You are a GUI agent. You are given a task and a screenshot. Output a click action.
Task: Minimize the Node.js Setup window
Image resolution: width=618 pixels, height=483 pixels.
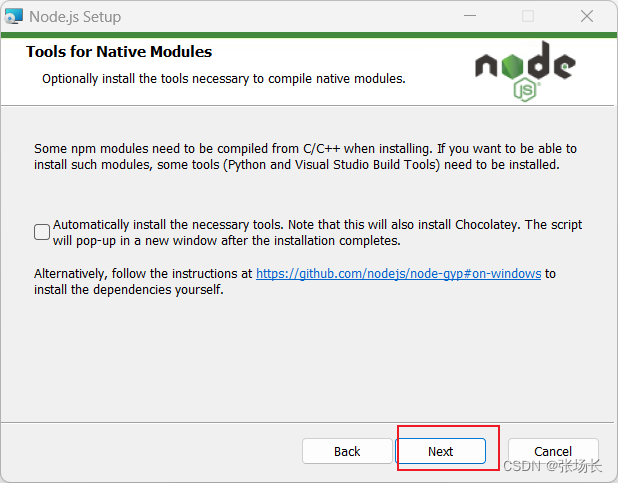(469, 16)
